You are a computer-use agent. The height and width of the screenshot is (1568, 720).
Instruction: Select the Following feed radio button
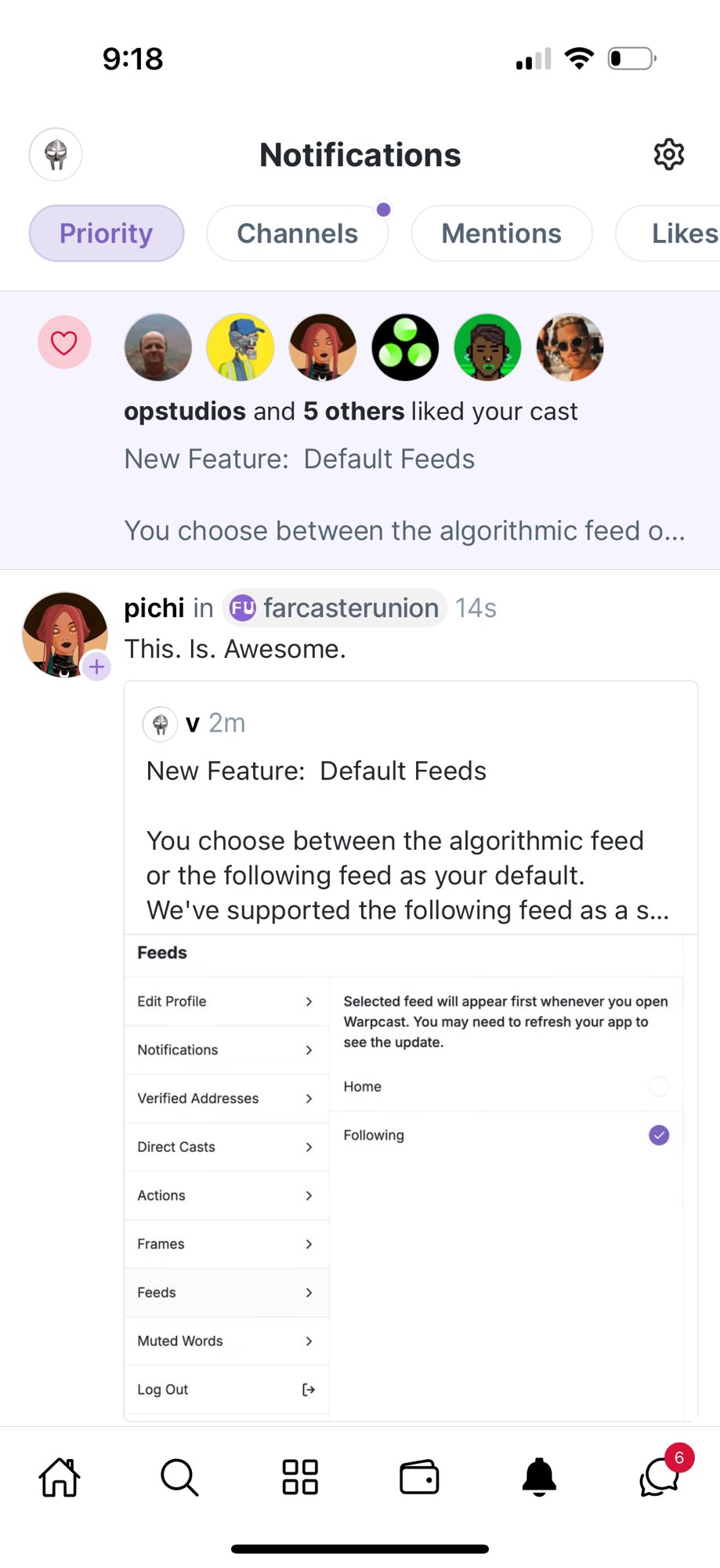click(659, 1135)
